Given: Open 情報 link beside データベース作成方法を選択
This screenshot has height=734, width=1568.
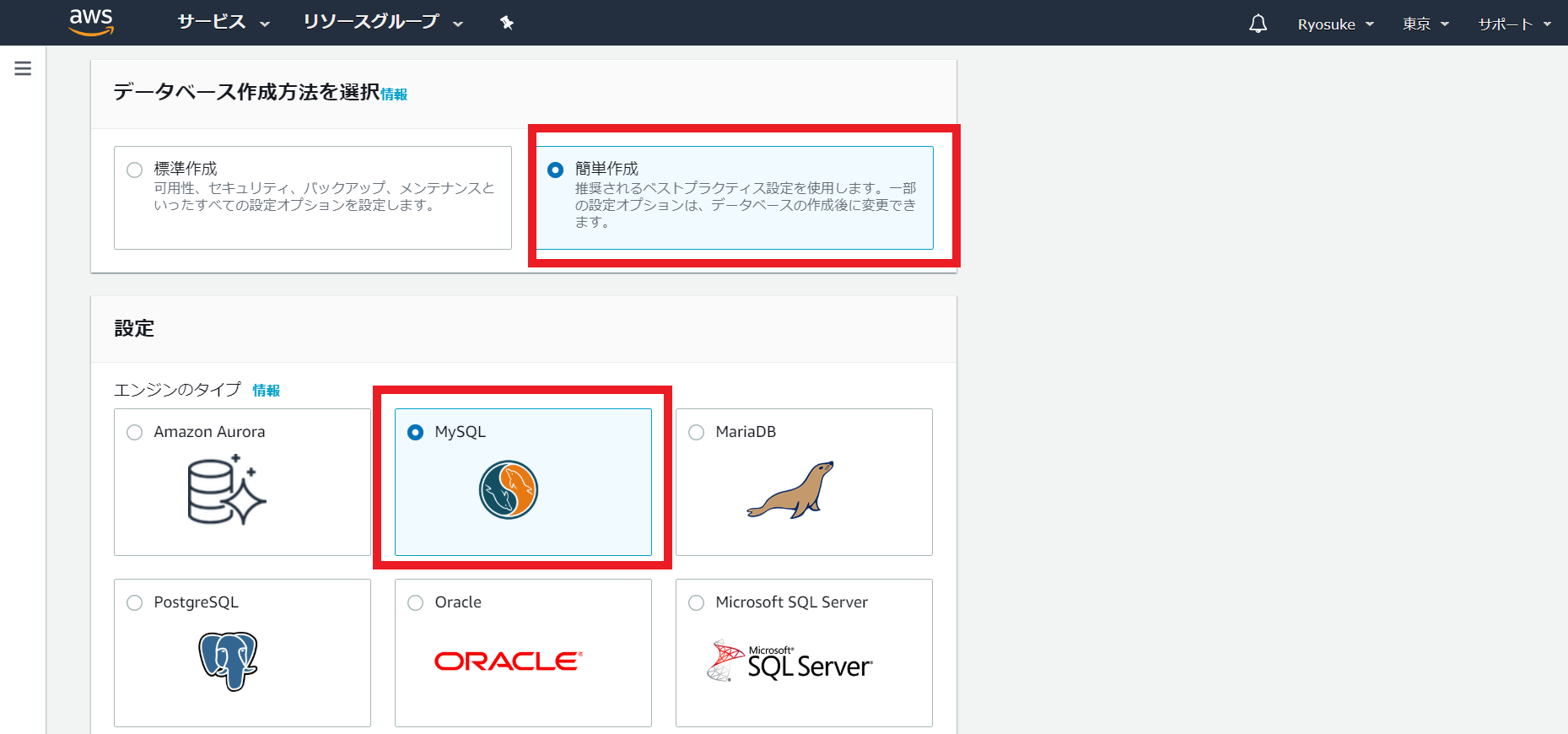Looking at the screenshot, I should (x=394, y=94).
